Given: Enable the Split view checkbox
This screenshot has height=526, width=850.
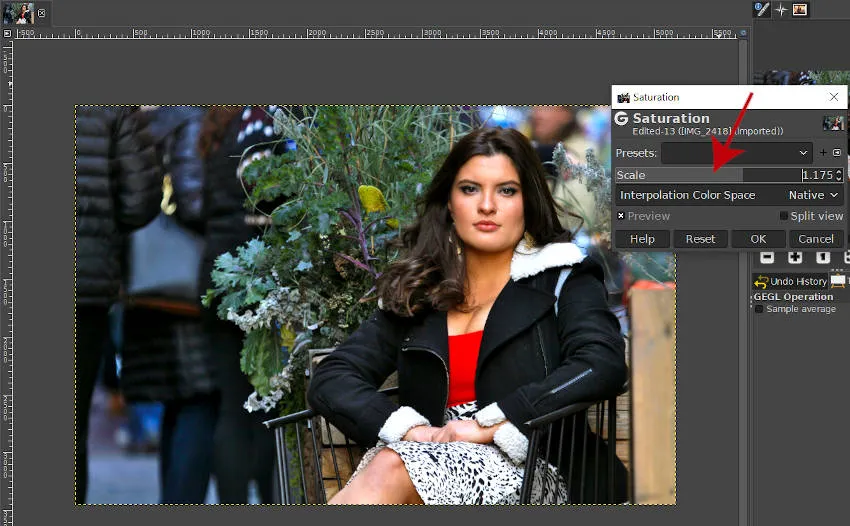Looking at the screenshot, I should [x=783, y=216].
